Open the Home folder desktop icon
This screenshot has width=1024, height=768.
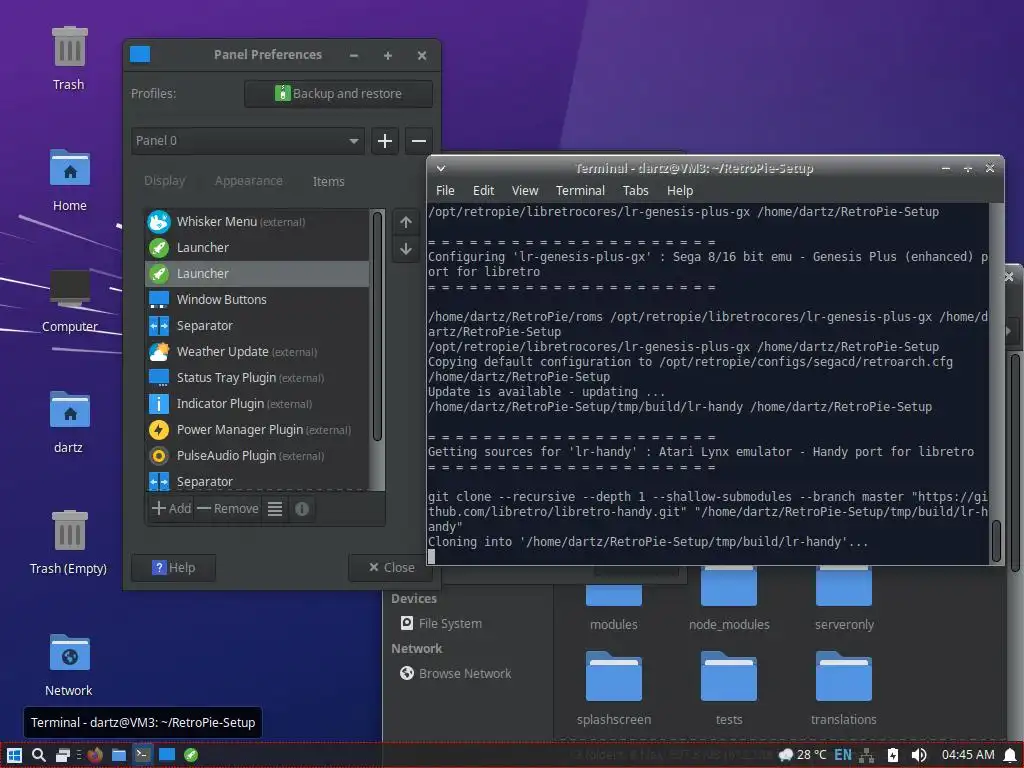69,180
